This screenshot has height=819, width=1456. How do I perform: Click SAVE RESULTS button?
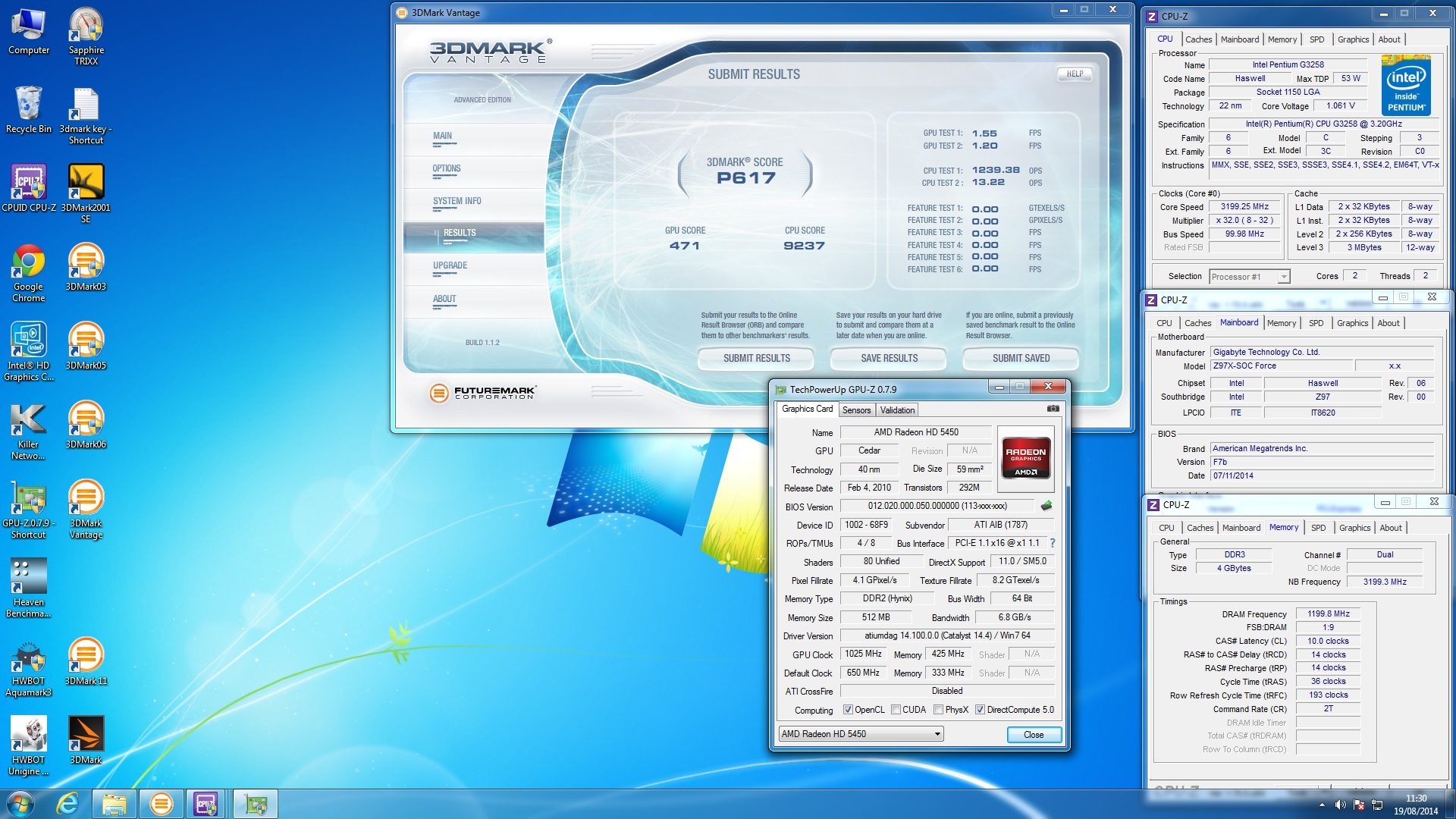click(x=889, y=358)
